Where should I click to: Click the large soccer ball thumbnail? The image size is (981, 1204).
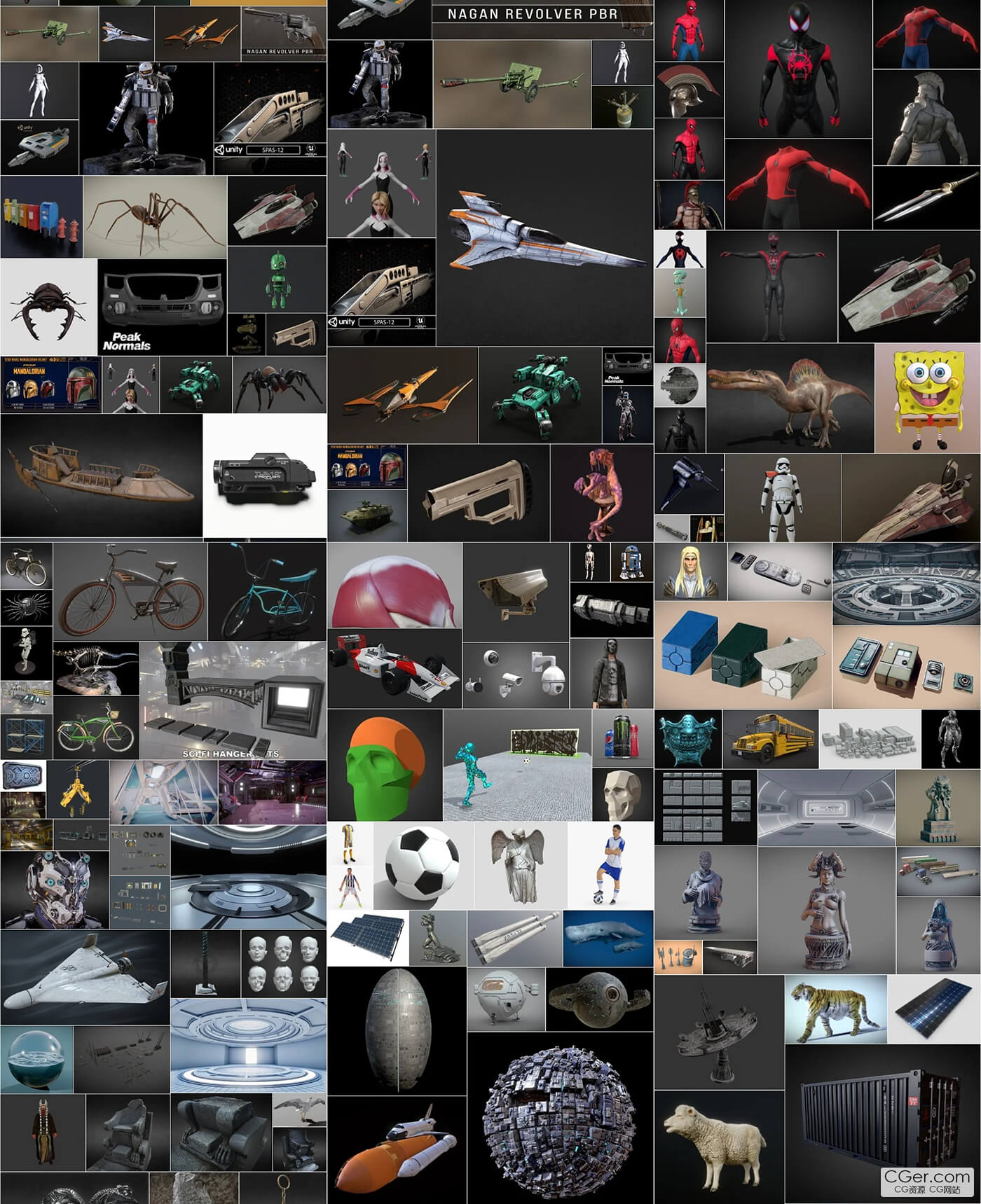[x=423, y=866]
